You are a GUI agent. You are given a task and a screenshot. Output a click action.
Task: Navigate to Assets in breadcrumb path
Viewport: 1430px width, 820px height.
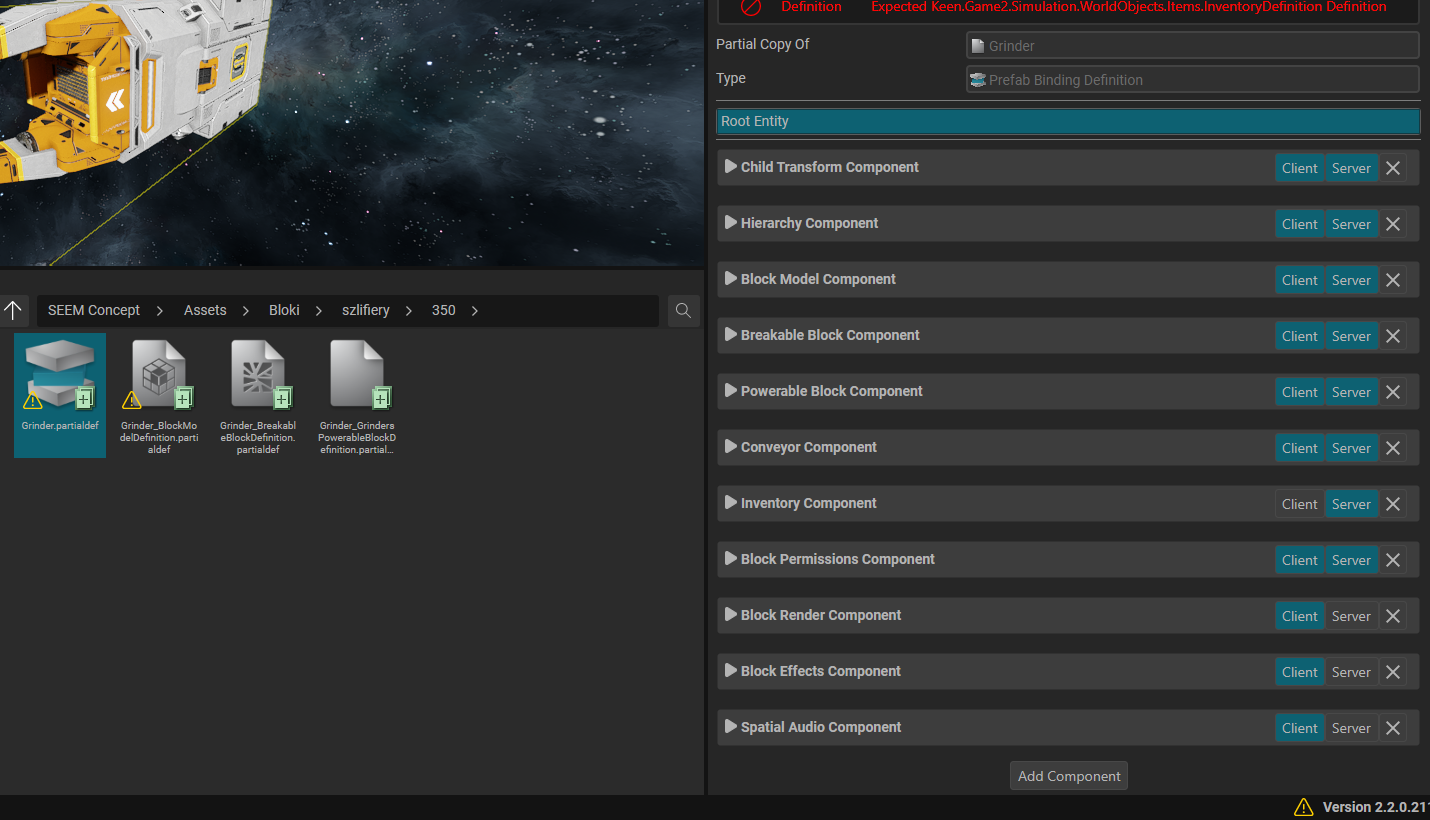point(205,311)
